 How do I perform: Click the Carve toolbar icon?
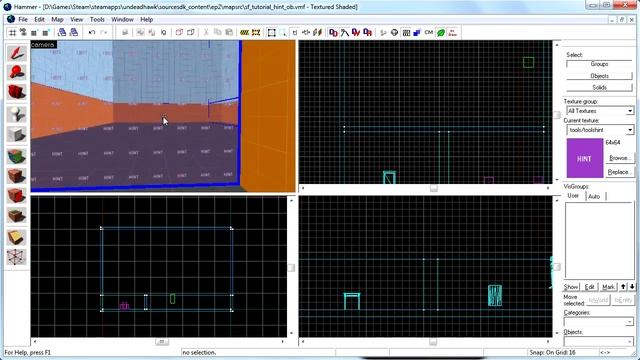(125, 32)
